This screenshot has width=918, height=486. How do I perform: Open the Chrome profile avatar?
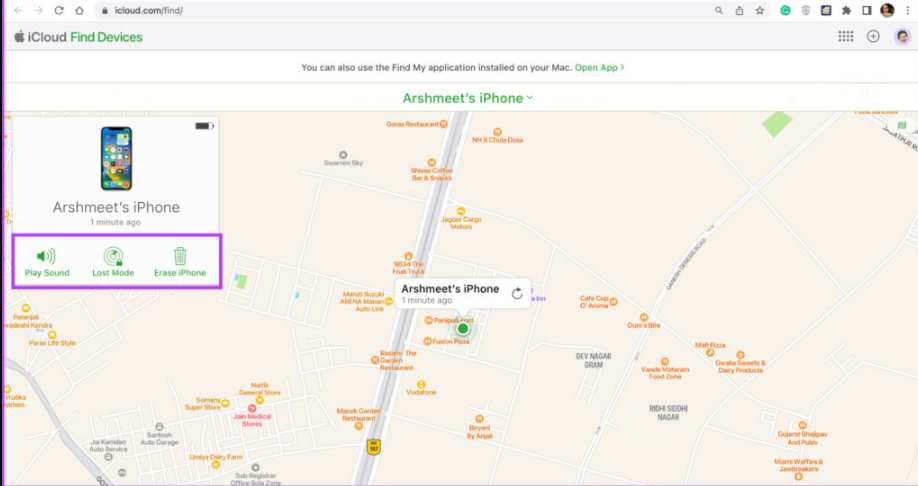coord(887,10)
